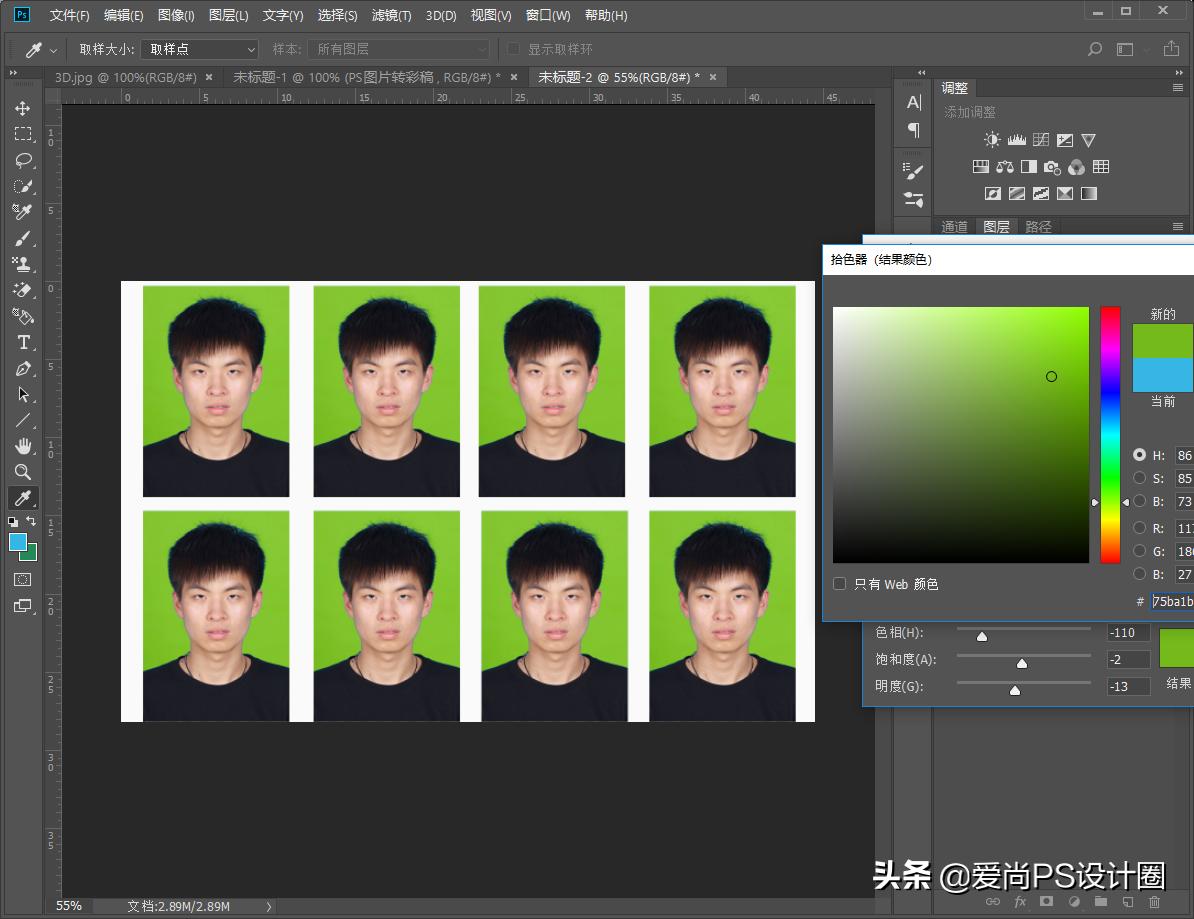This screenshot has height=919, width=1194.
Task: Open the 调整 panel flyout menu
Action: tap(1177, 88)
